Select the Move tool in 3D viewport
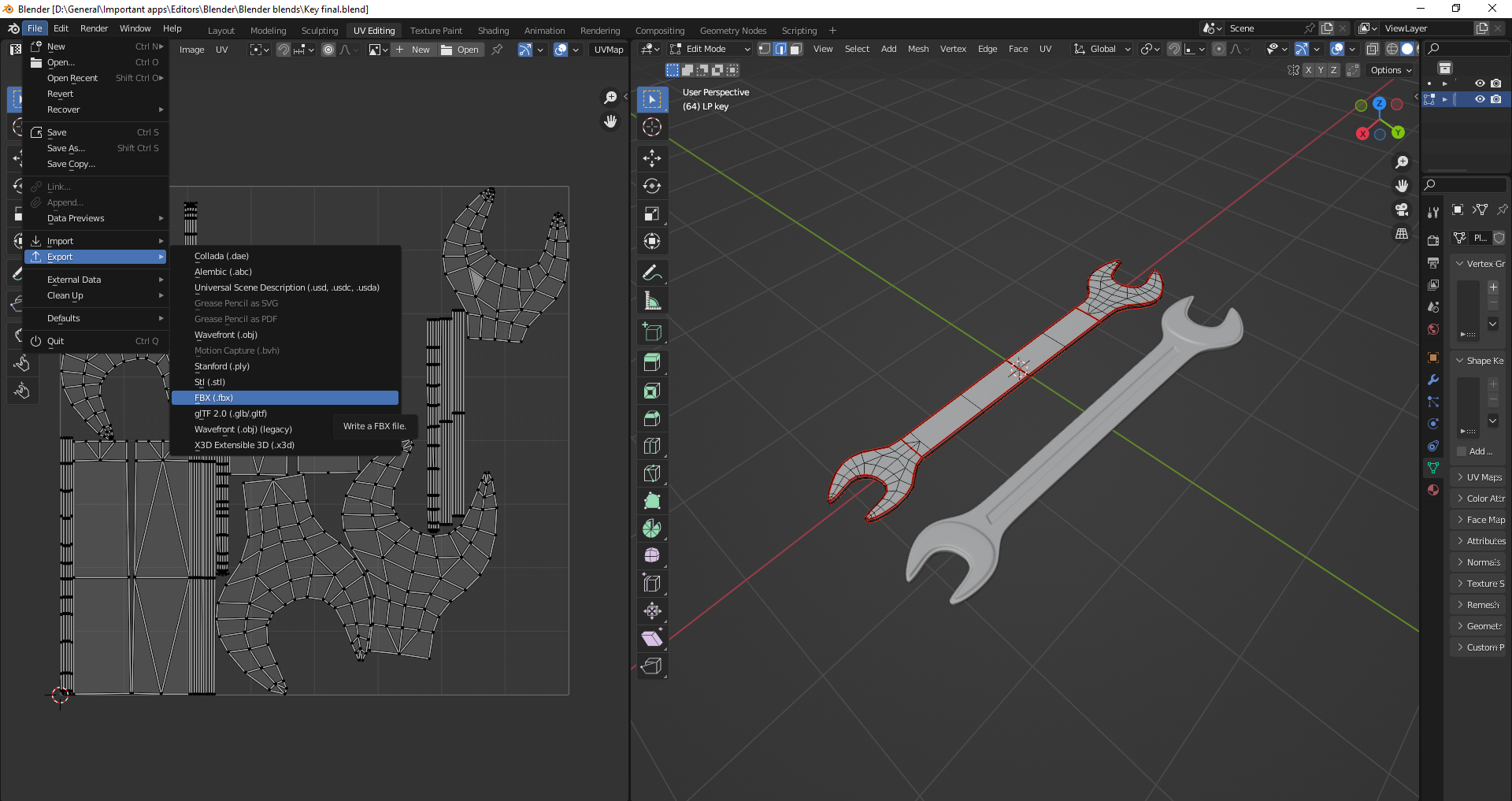Image resolution: width=1512 pixels, height=801 pixels. [652, 158]
